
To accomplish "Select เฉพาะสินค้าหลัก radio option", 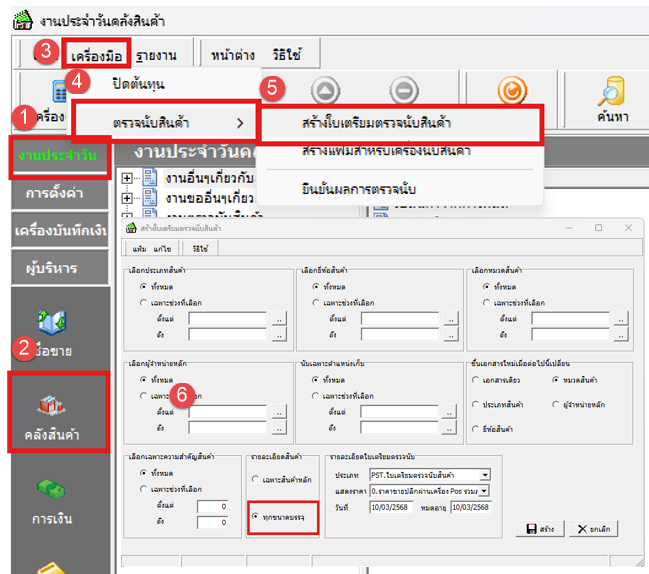I will (x=256, y=479).
